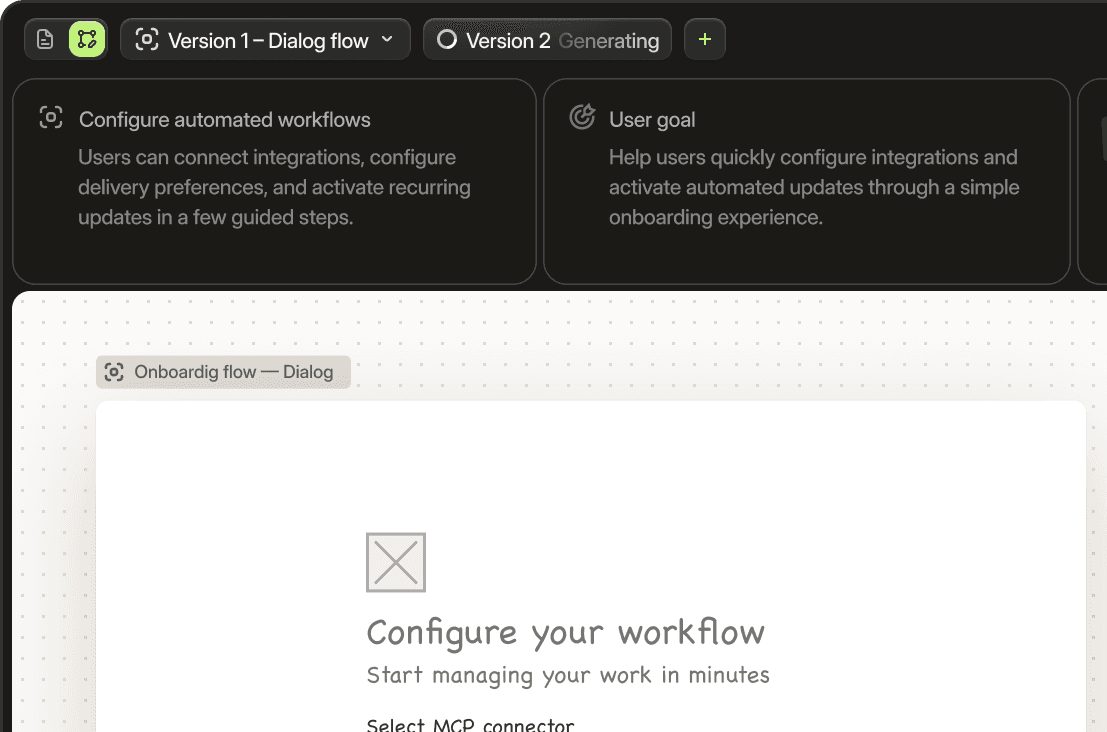Select the Onboardig flow — Dialog frame label

tap(223, 372)
